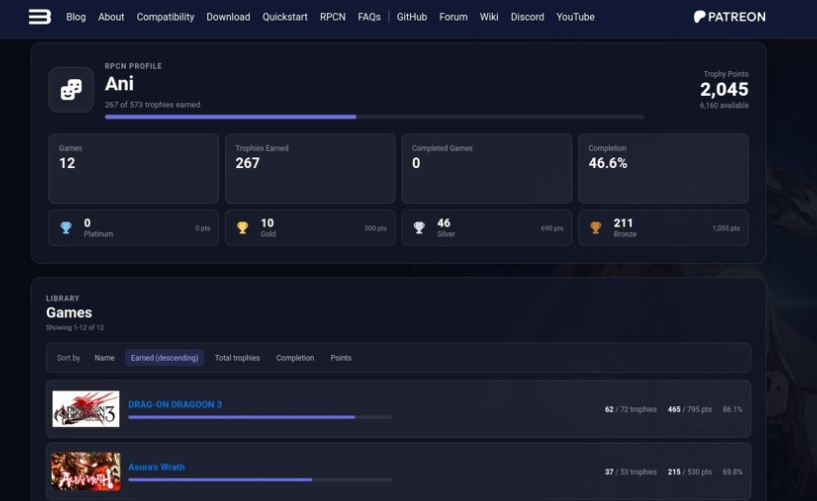Click the Silver trophy icon
The image size is (817, 501).
pyautogui.click(x=419, y=228)
